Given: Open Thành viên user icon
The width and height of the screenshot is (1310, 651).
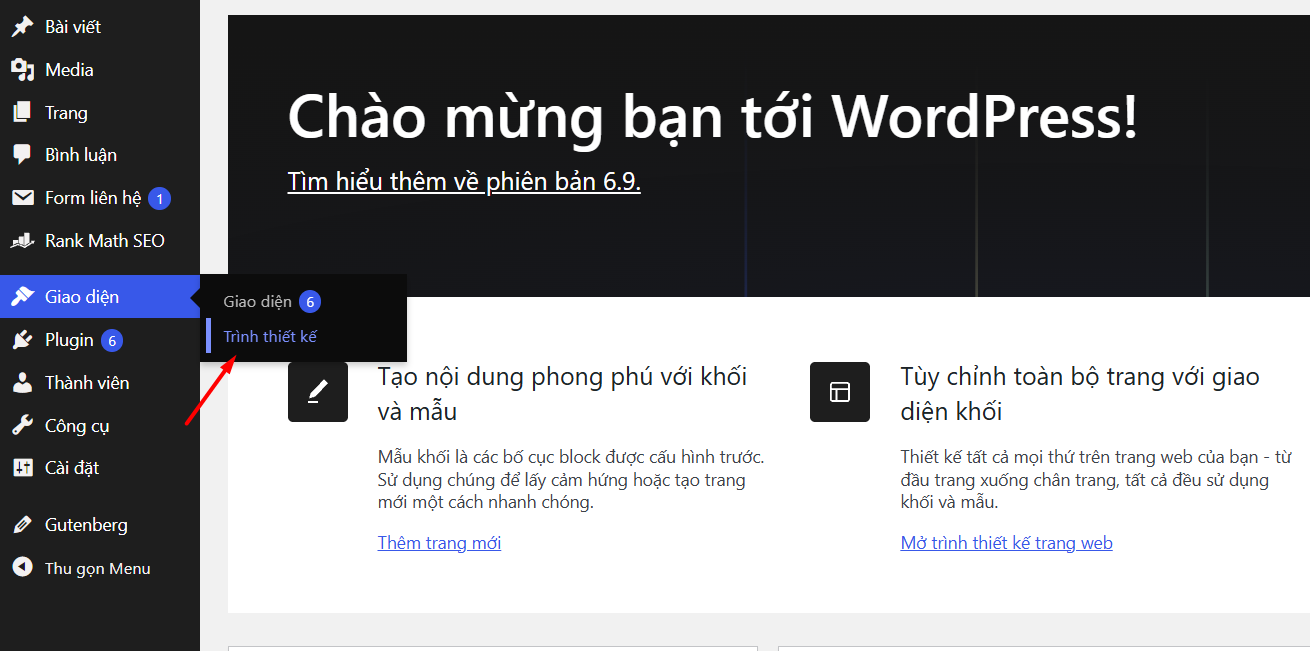Looking at the screenshot, I should (21, 382).
